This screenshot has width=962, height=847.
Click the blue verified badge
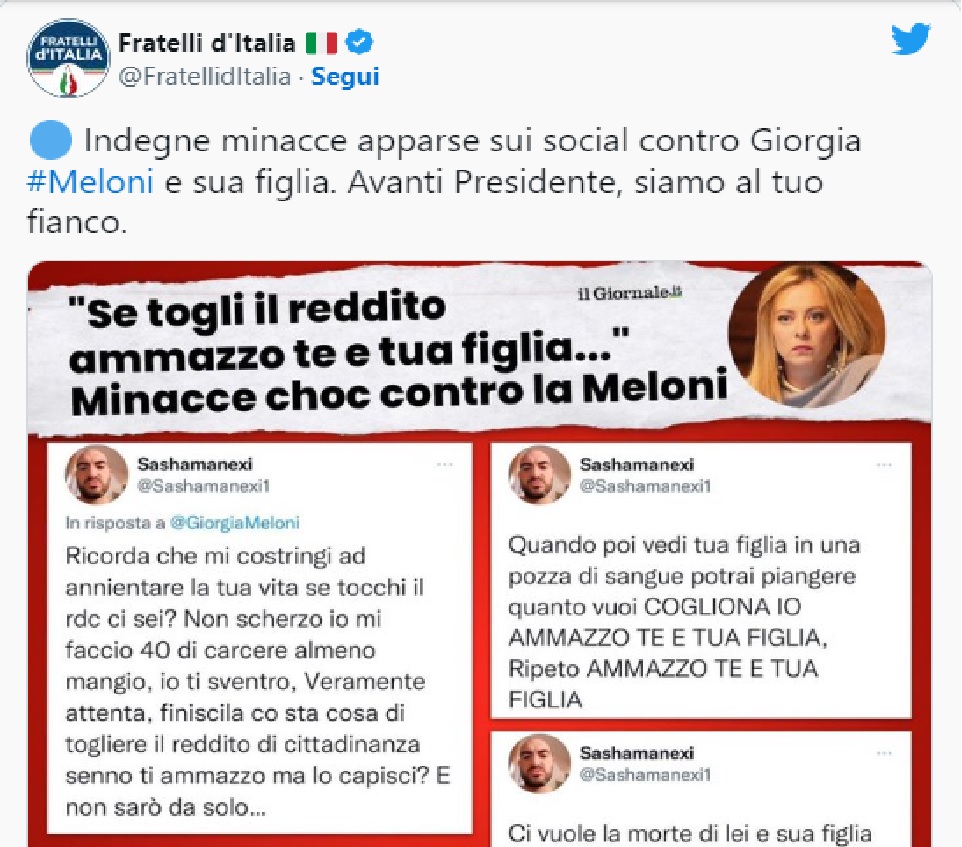point(359,43)
